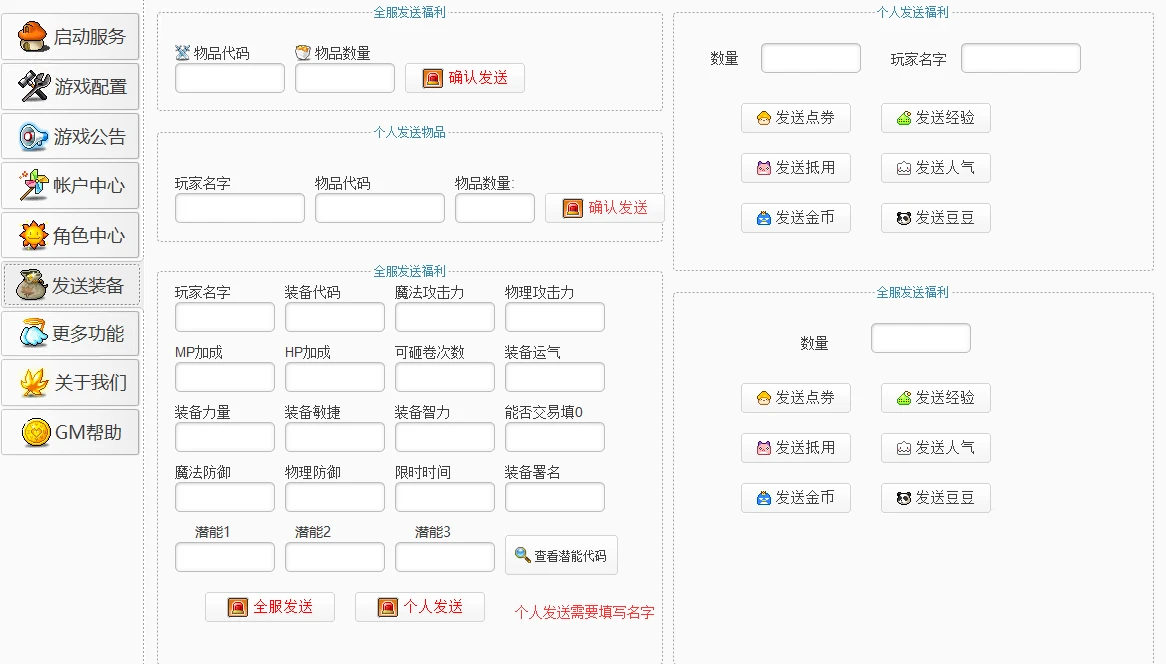Click 发送经验 in 个人发送福利

pos(935,118)
